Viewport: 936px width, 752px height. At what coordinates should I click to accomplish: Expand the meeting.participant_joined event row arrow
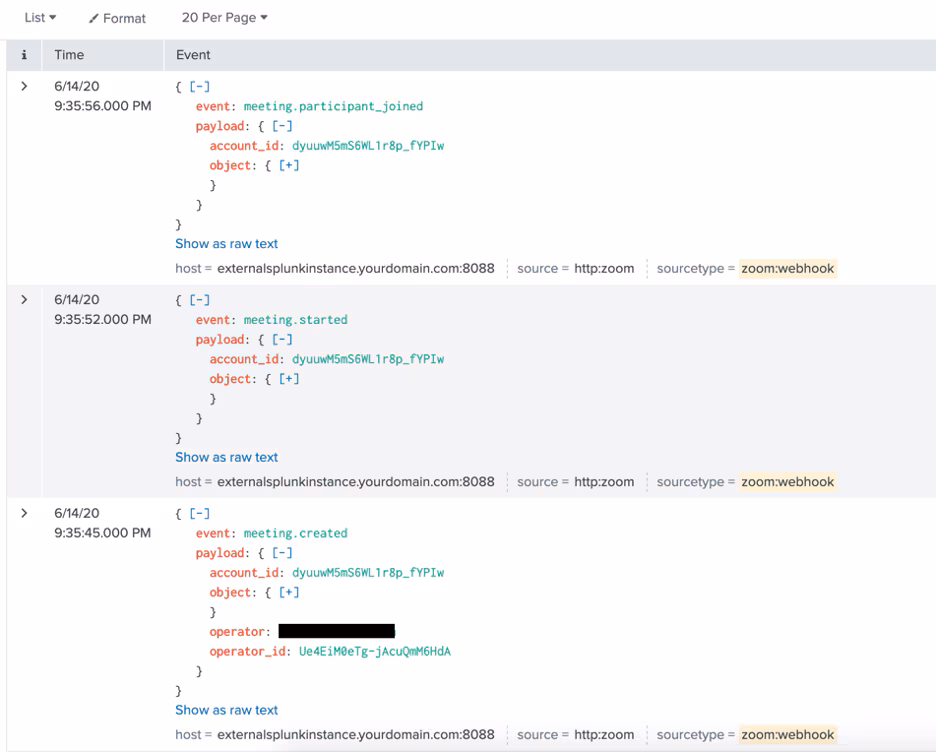coord(24,87)
